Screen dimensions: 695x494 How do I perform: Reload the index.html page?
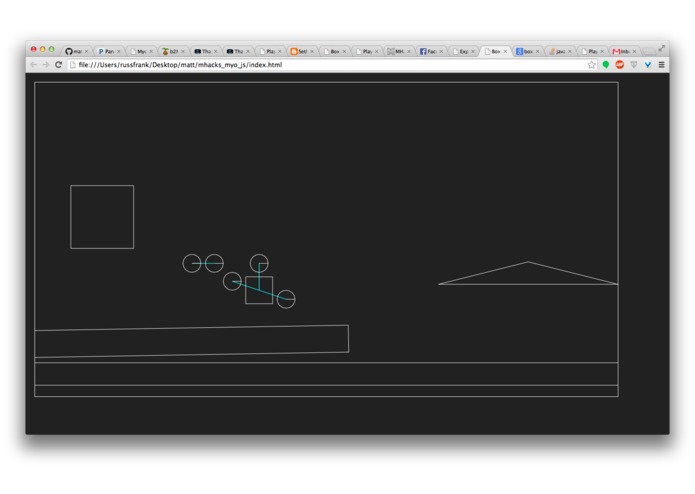58,65
